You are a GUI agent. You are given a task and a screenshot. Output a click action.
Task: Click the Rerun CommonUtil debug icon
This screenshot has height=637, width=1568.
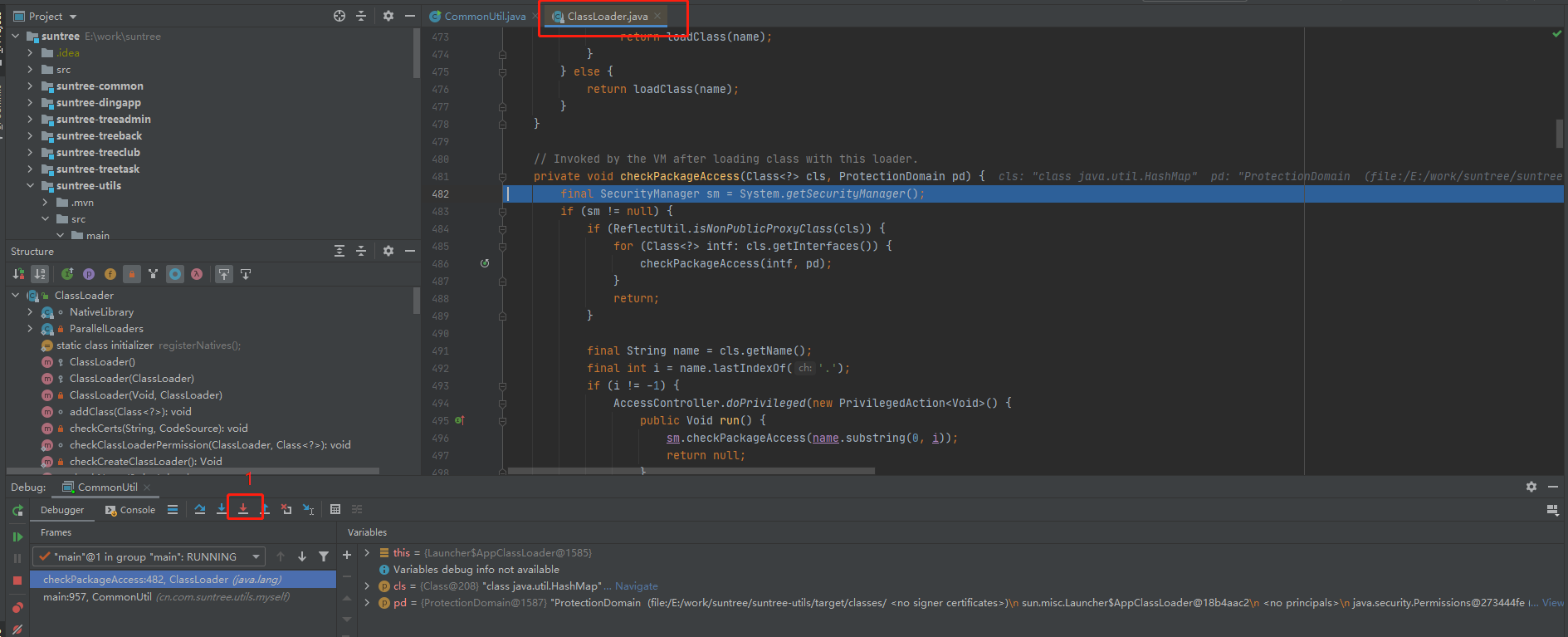(x=17, y=511)
